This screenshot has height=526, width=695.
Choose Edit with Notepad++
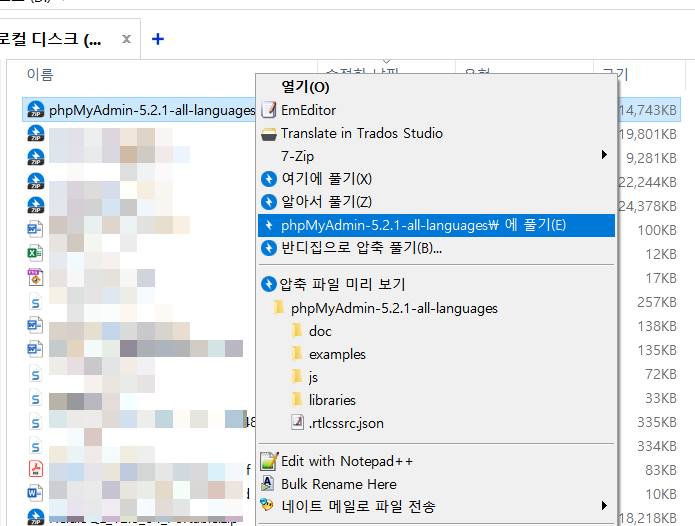tap(436, 461)
